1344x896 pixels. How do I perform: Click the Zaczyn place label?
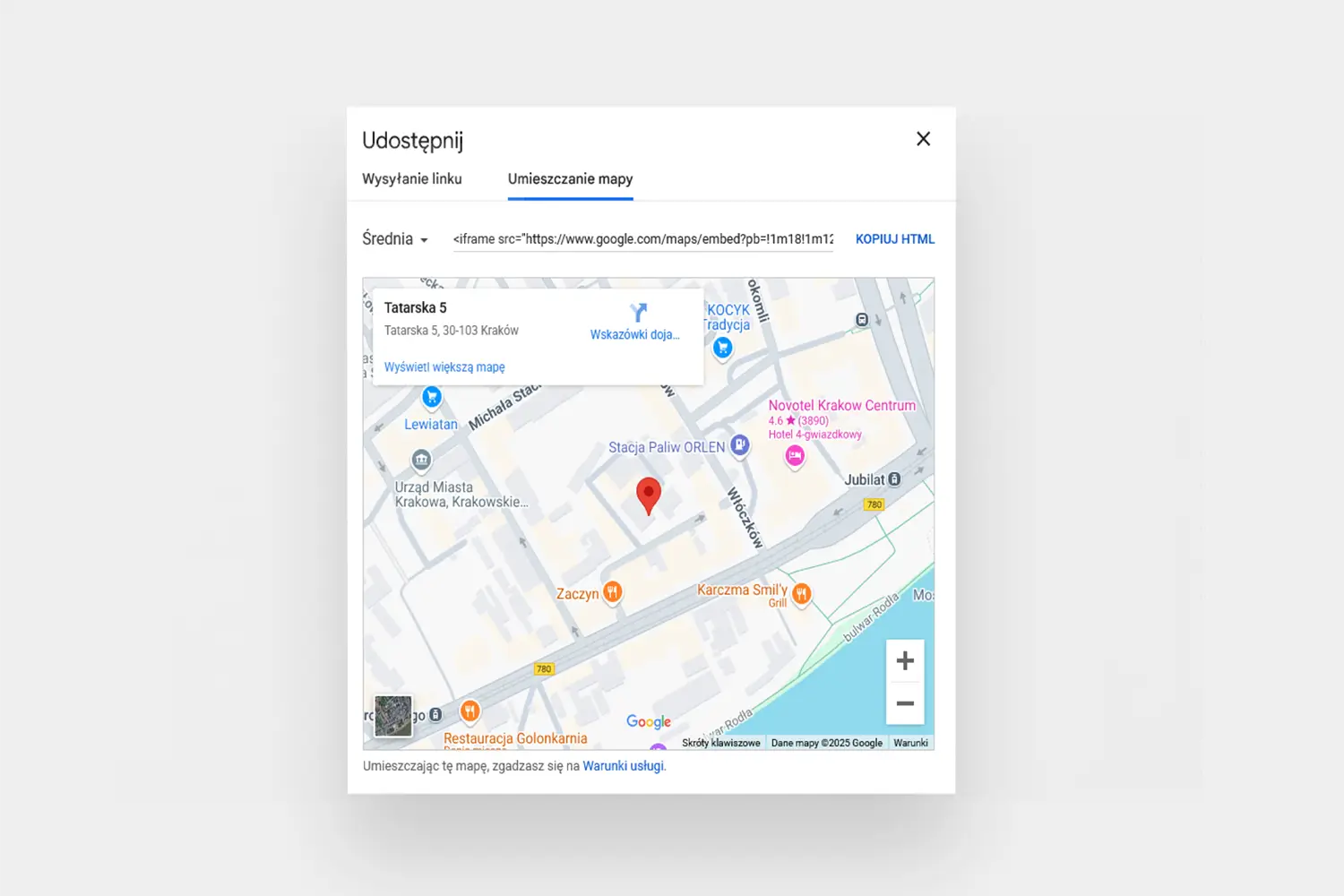point(577,594)
